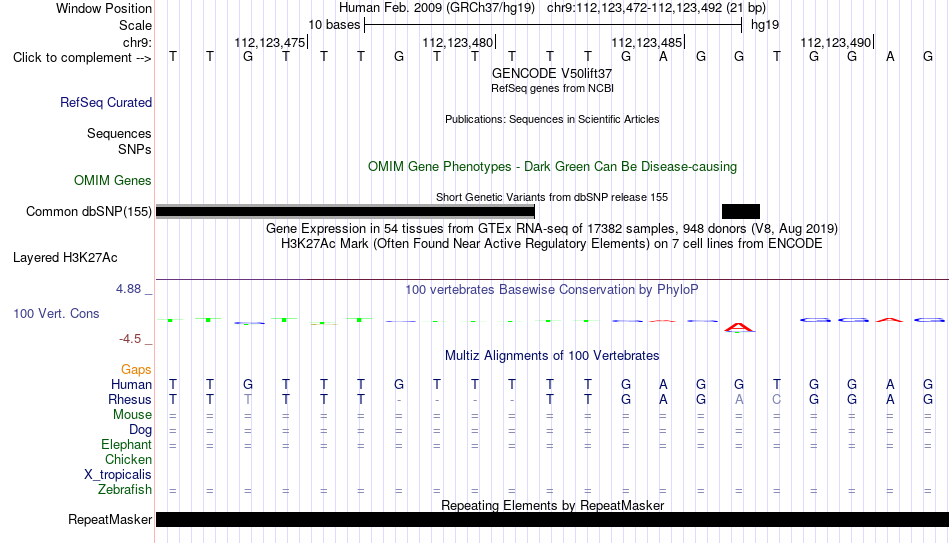
Task: Click the 100 Vert. Cons track label
Action: click(x=56, y=313)
